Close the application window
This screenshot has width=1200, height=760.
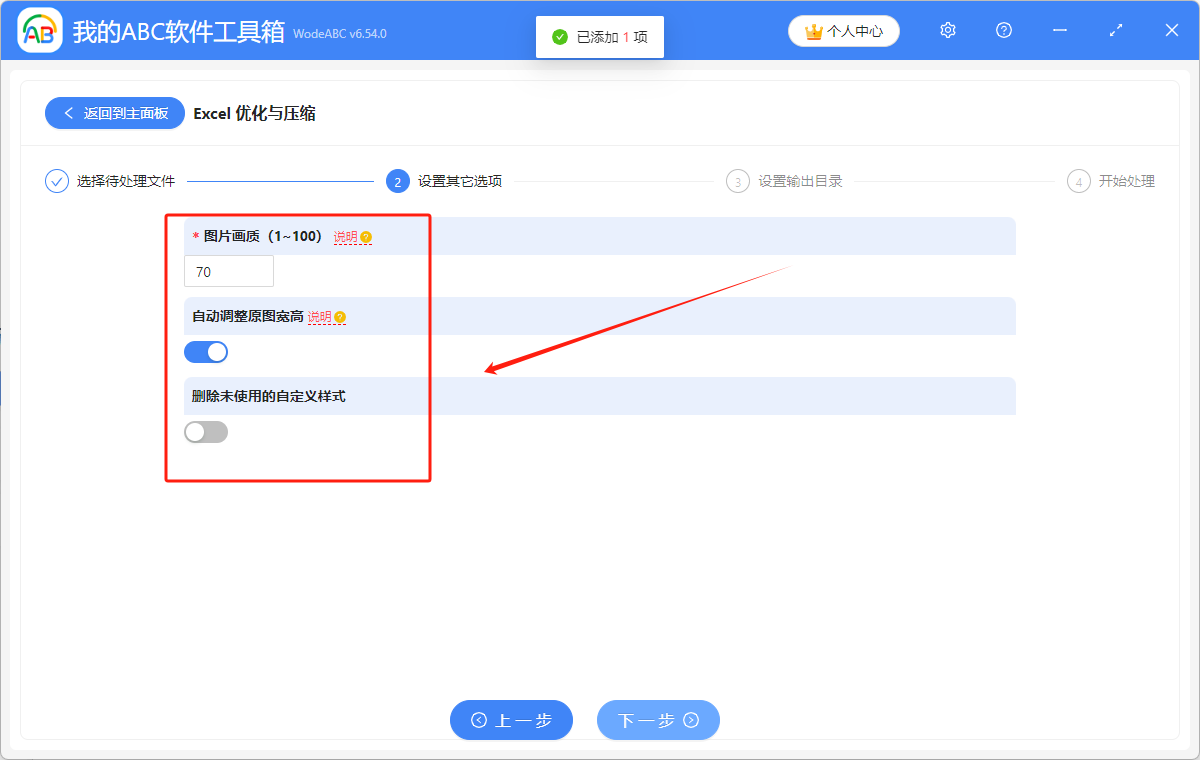(x=1172, y=31)
